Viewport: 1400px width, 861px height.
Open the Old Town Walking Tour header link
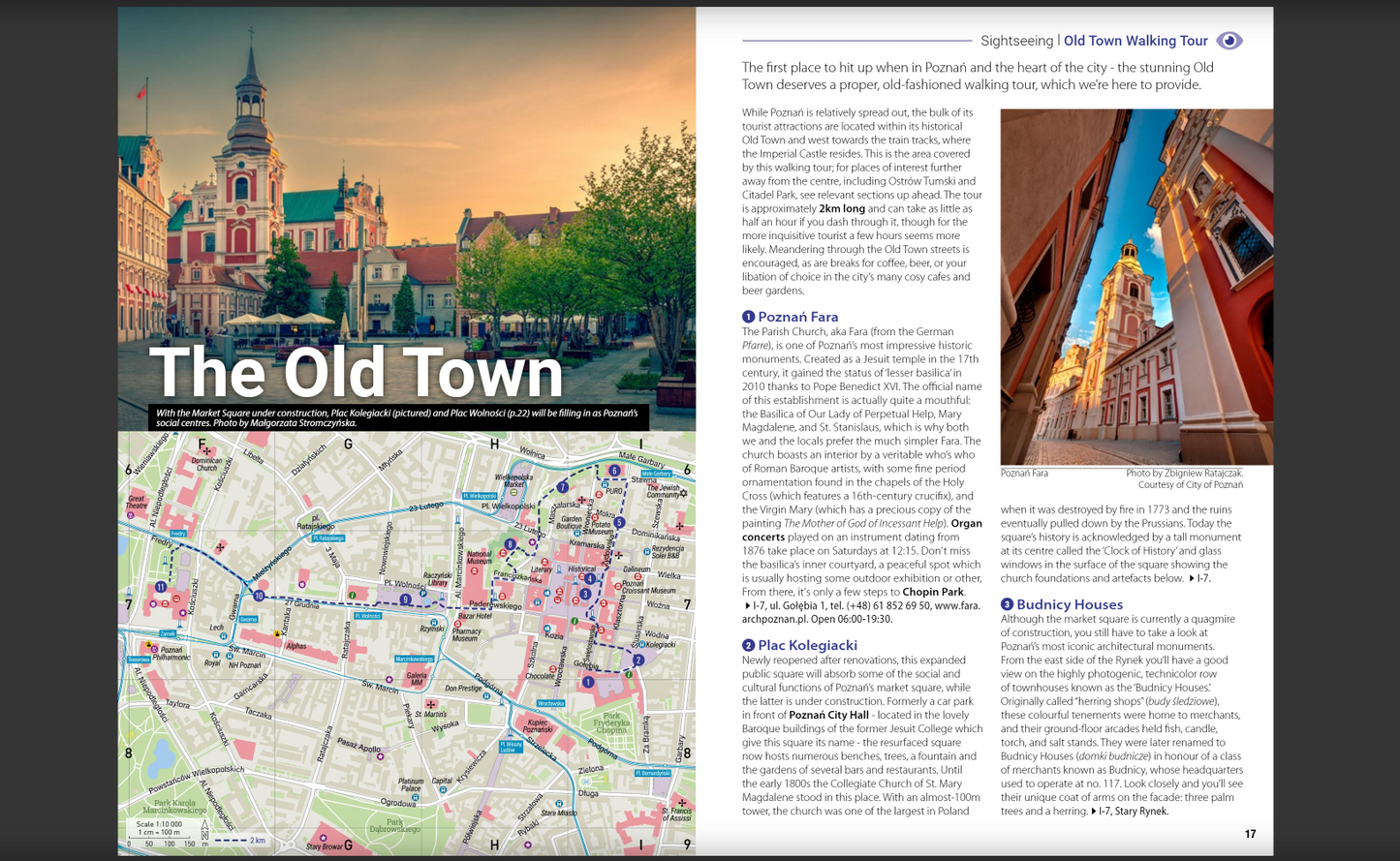(1136, 41)
